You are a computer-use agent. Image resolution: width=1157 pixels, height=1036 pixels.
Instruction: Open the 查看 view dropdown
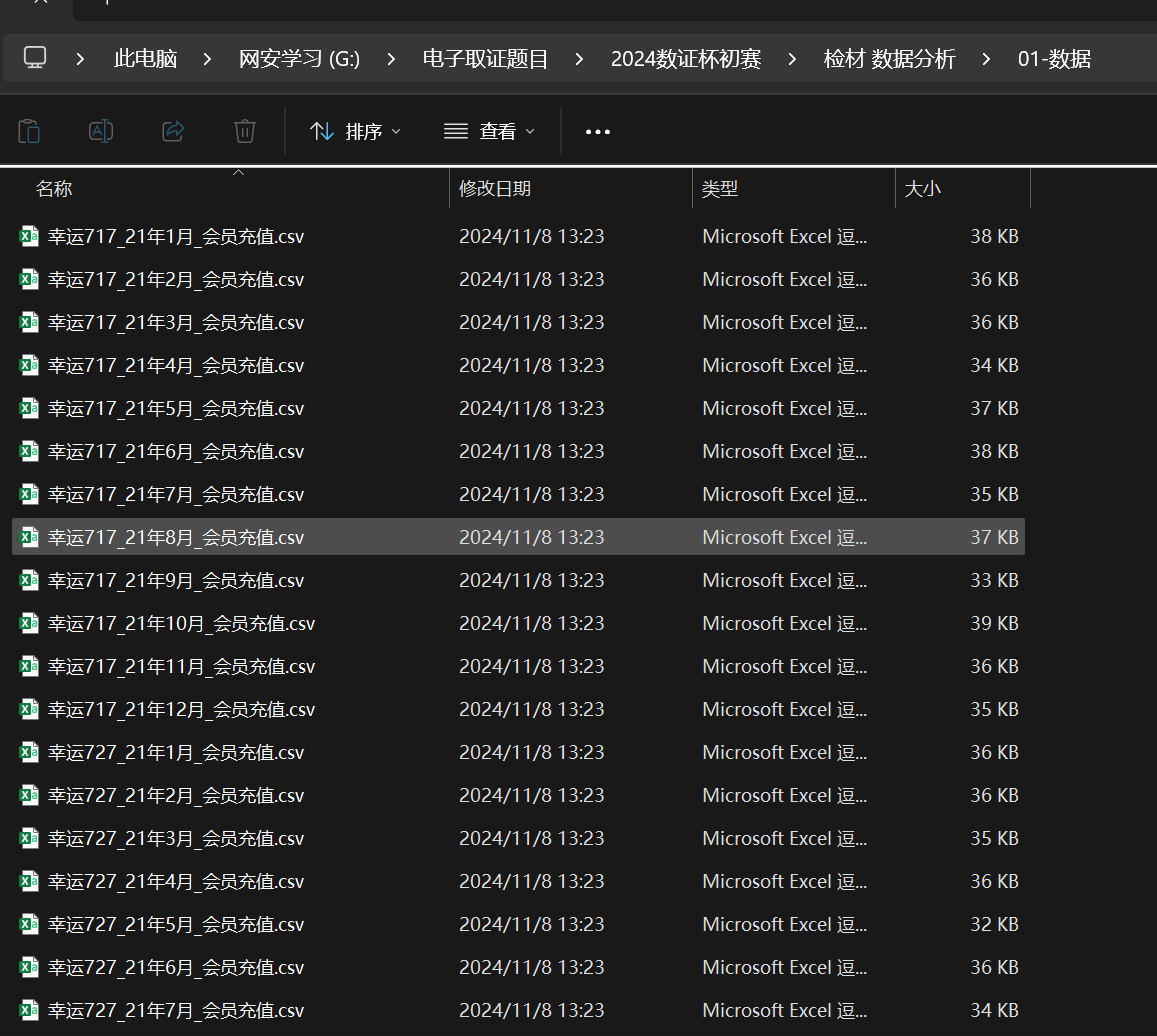coord(489,132)
